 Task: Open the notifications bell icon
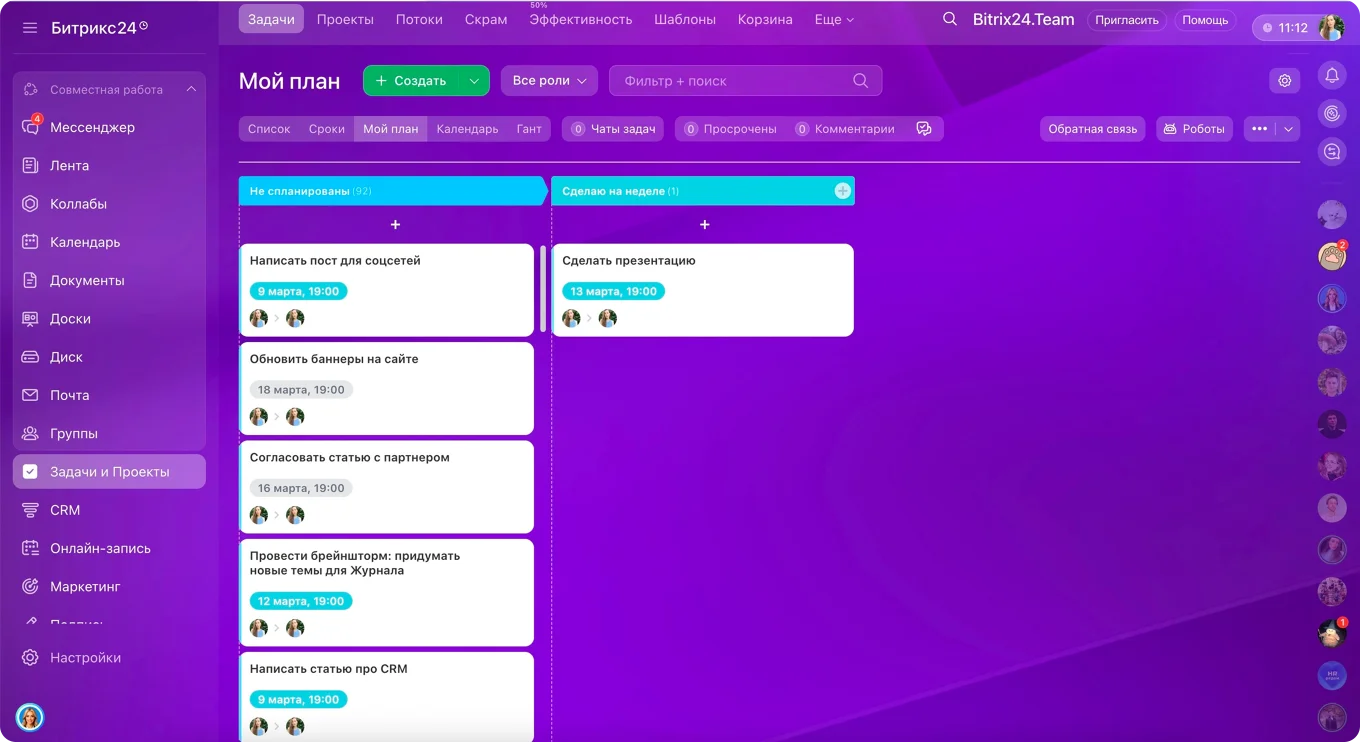[1331, 76]
